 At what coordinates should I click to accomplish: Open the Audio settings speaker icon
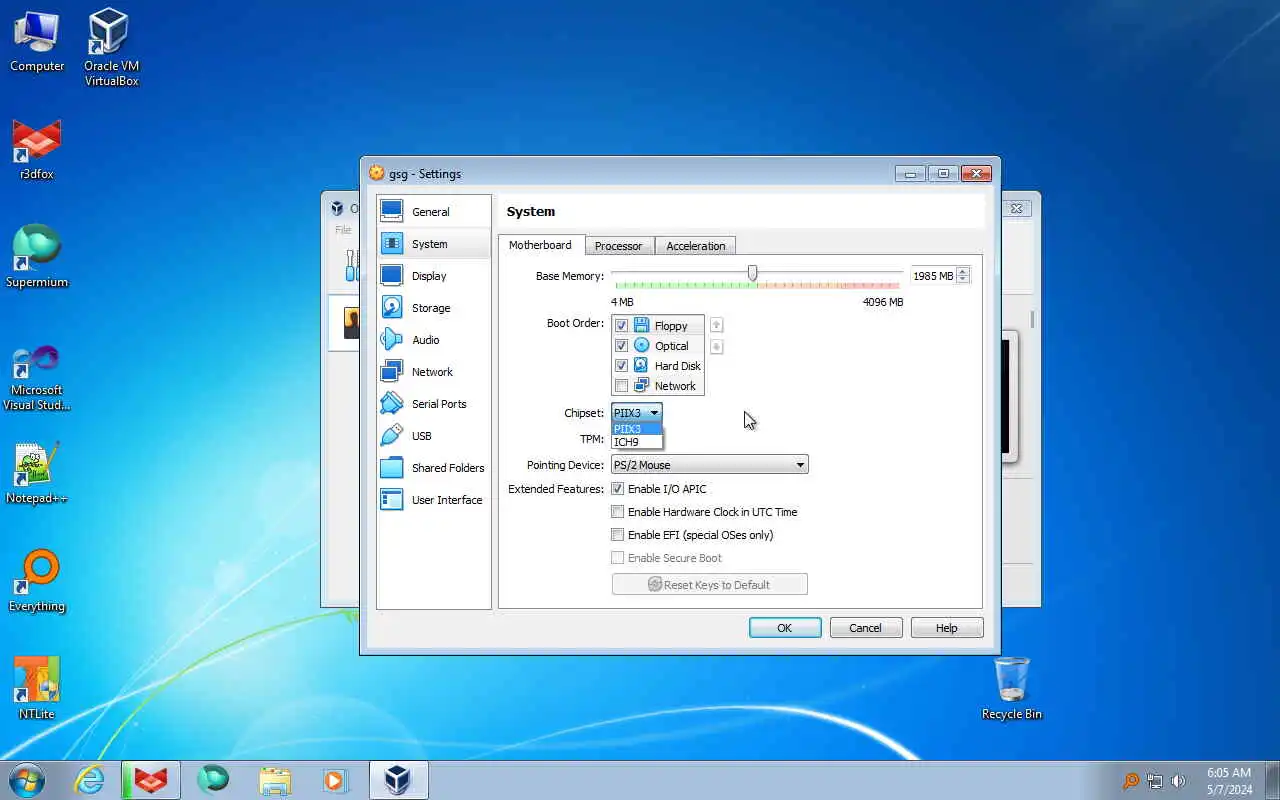pyautogui.click(x=392, y=339)
